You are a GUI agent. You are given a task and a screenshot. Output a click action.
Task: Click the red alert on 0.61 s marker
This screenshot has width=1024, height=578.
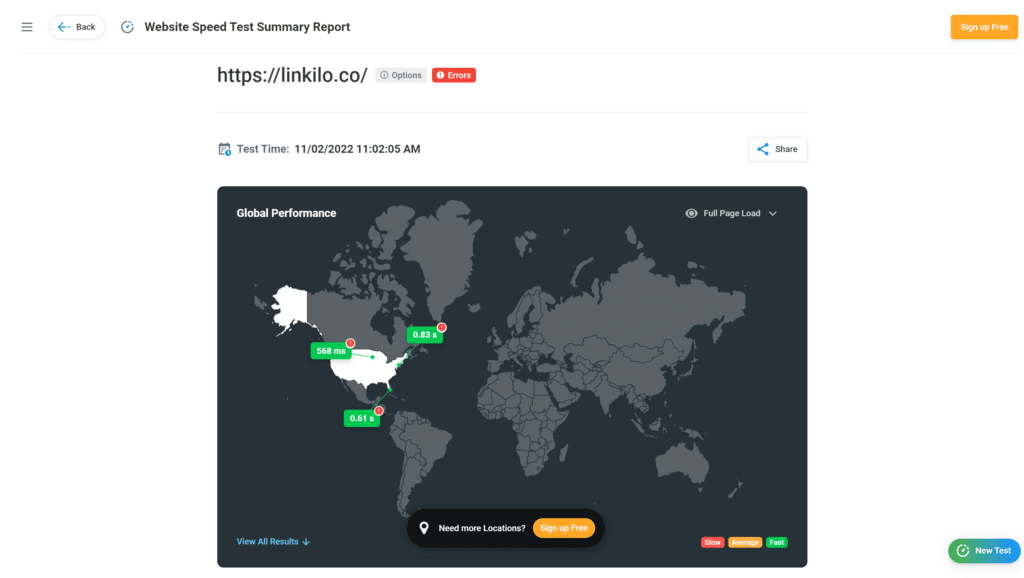tap(379, 411)
